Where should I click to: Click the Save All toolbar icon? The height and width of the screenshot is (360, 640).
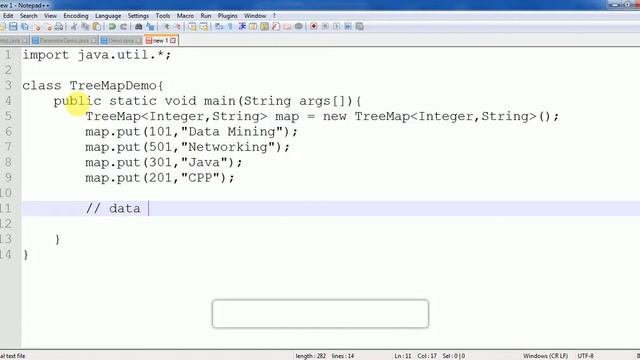click(x=24, y=27)
